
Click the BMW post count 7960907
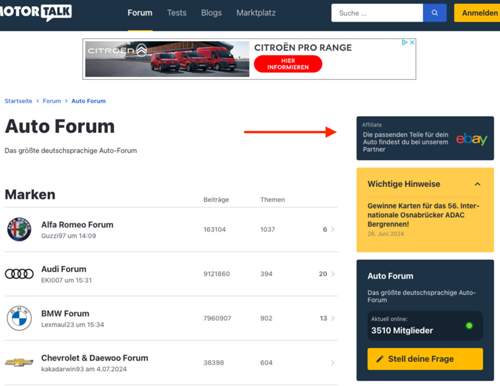pyautogui.click(x=217, y=318)
